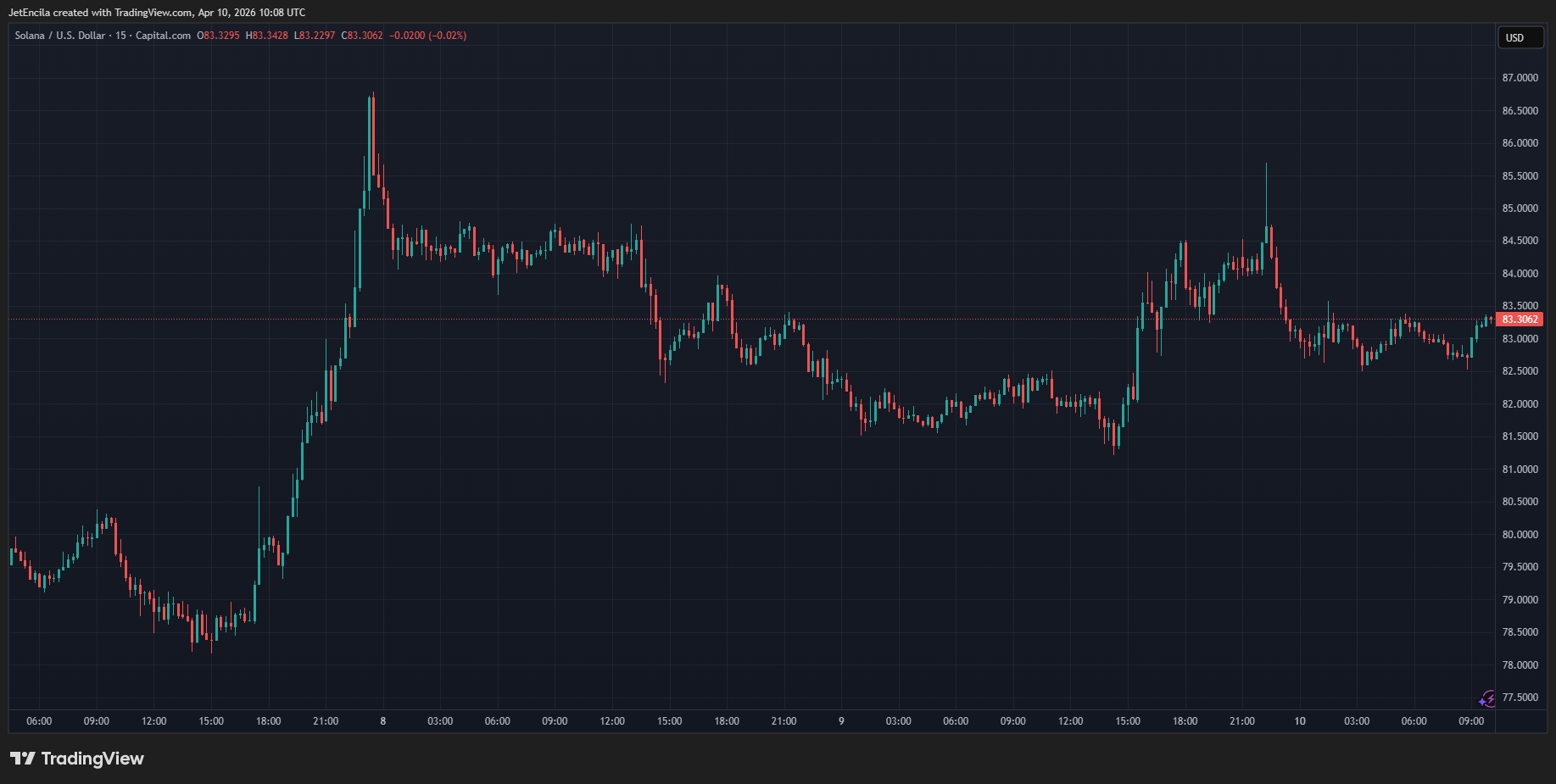Viewport: 1556px width, 784px height.
Task: Click the high value H83.3428
Action: point(266,36)
